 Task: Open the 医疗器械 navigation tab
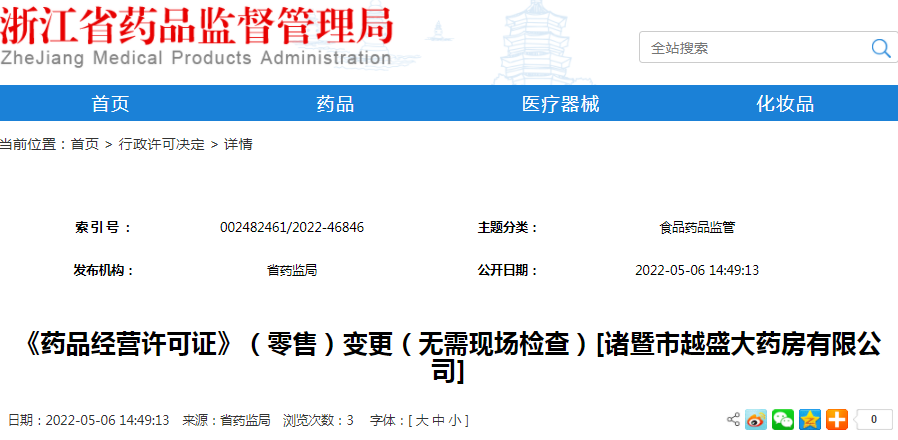pyautogui.click(x=560, y=104)
